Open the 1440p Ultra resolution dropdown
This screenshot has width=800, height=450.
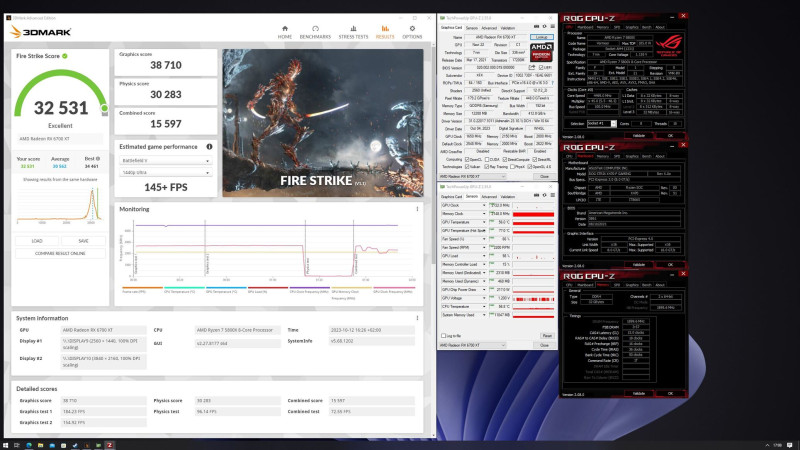165,172
